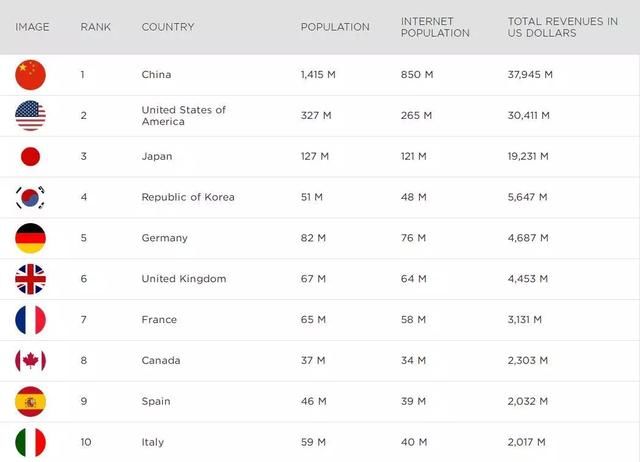Click the Republic of Korea country name

tap(188, 197)
